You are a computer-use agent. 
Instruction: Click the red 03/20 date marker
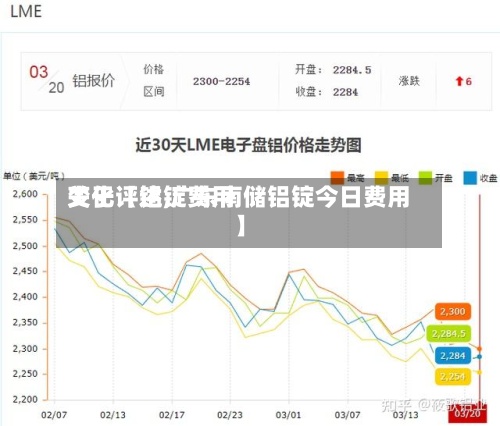coord(468,414)
